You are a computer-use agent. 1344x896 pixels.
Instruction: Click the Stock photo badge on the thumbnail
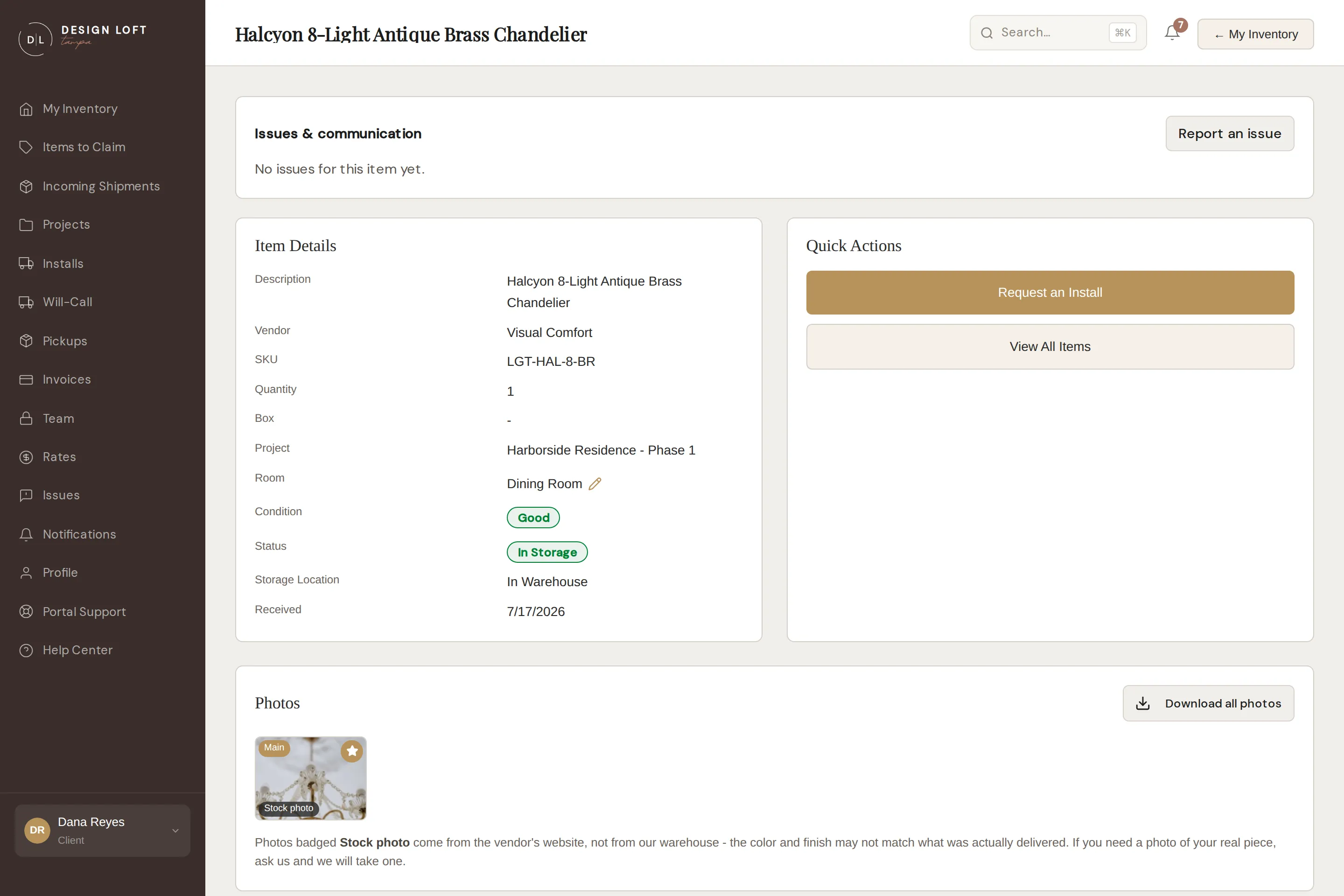tap(288, 808)
